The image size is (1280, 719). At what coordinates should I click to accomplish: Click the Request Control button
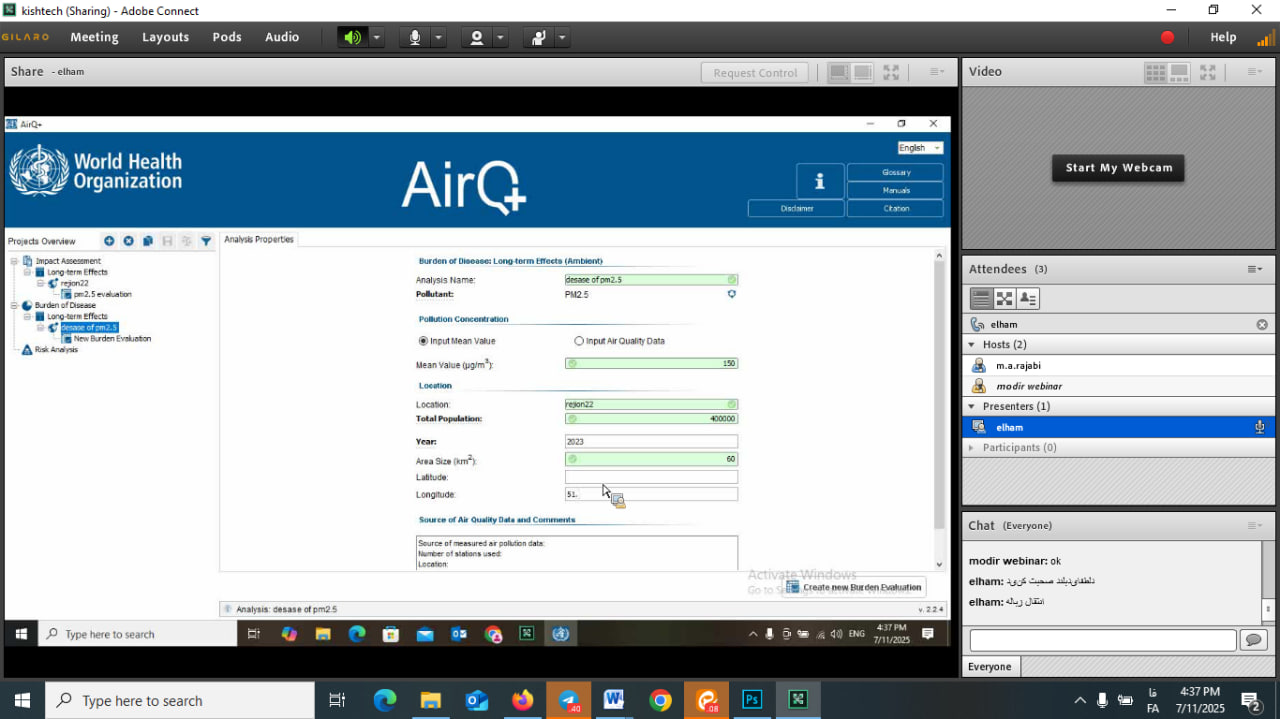[755, 72]
